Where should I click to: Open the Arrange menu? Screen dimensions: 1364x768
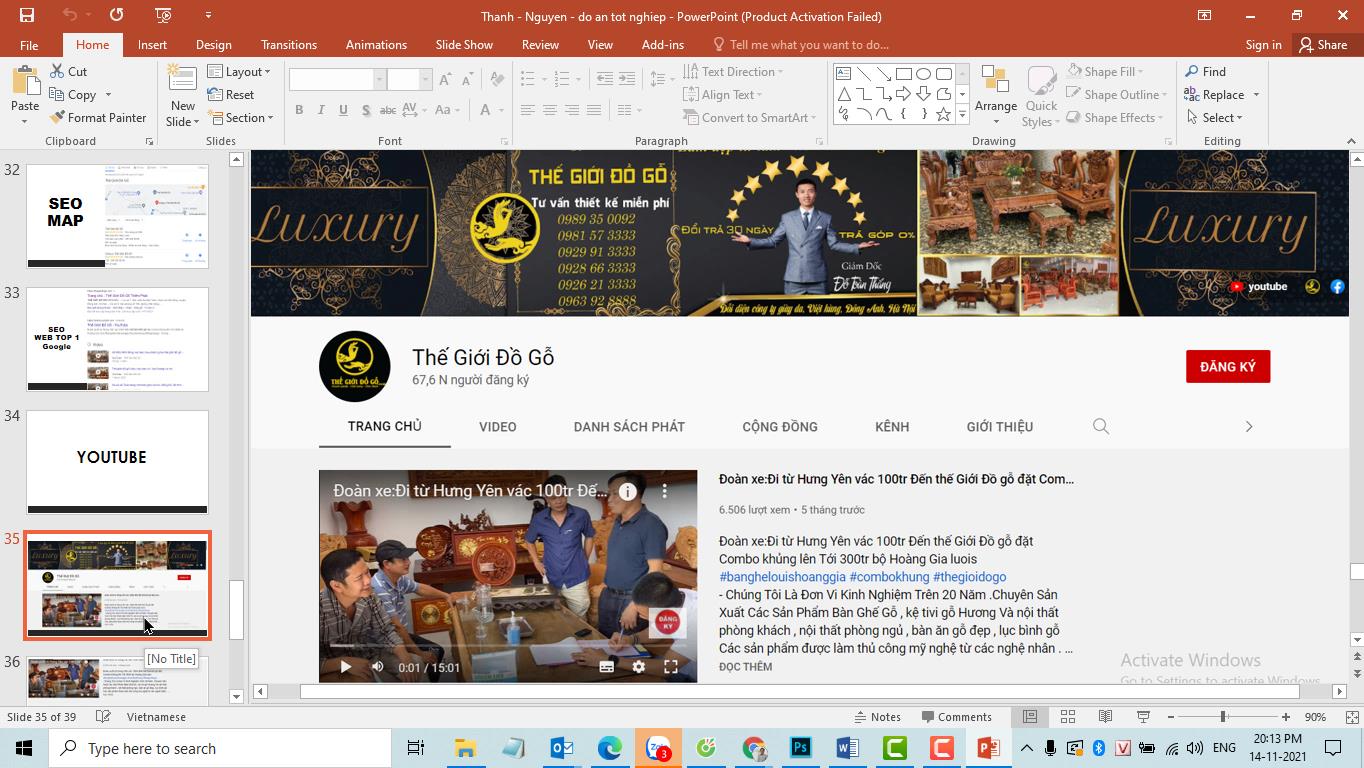[996, 96]
